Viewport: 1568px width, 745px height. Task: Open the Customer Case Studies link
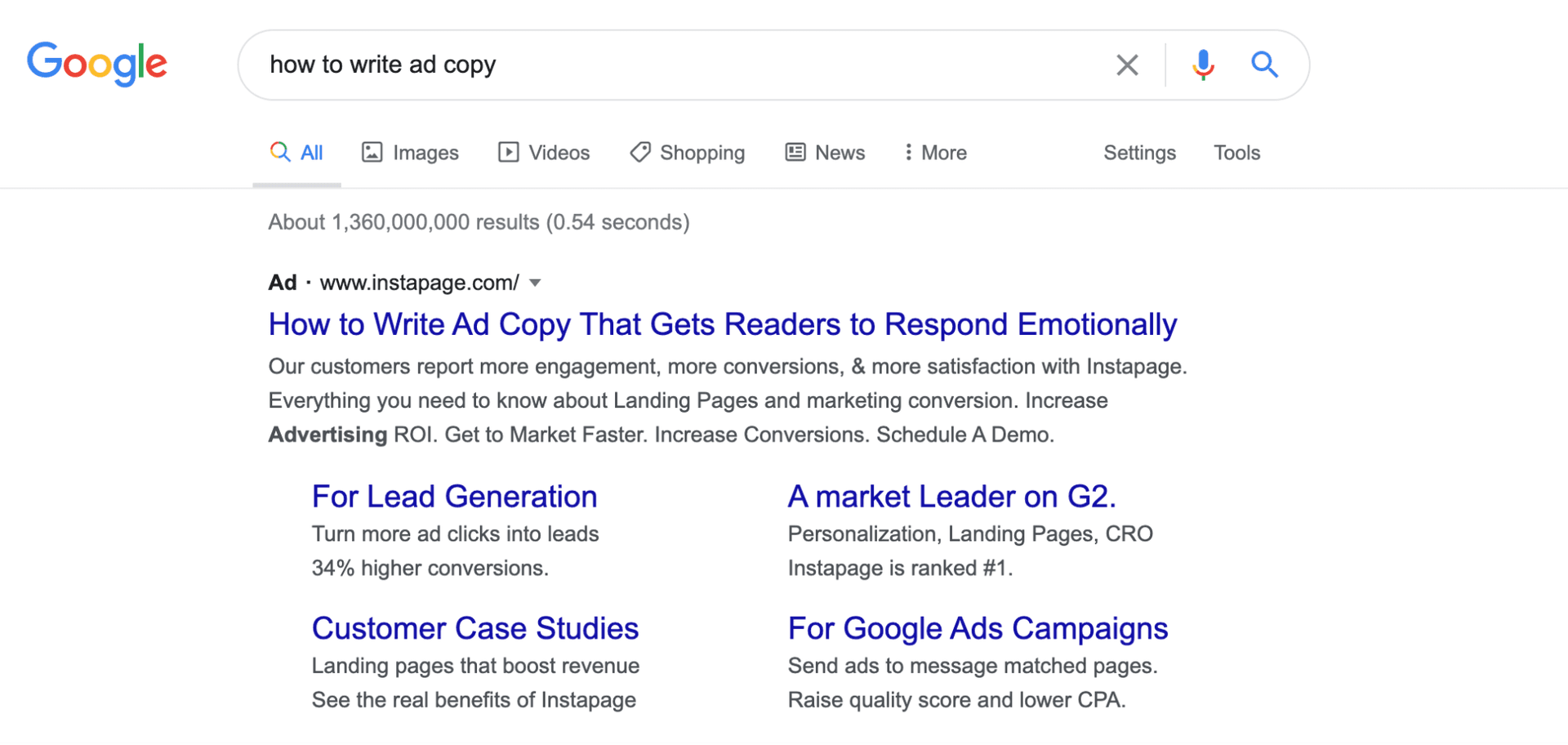[475, 628]
